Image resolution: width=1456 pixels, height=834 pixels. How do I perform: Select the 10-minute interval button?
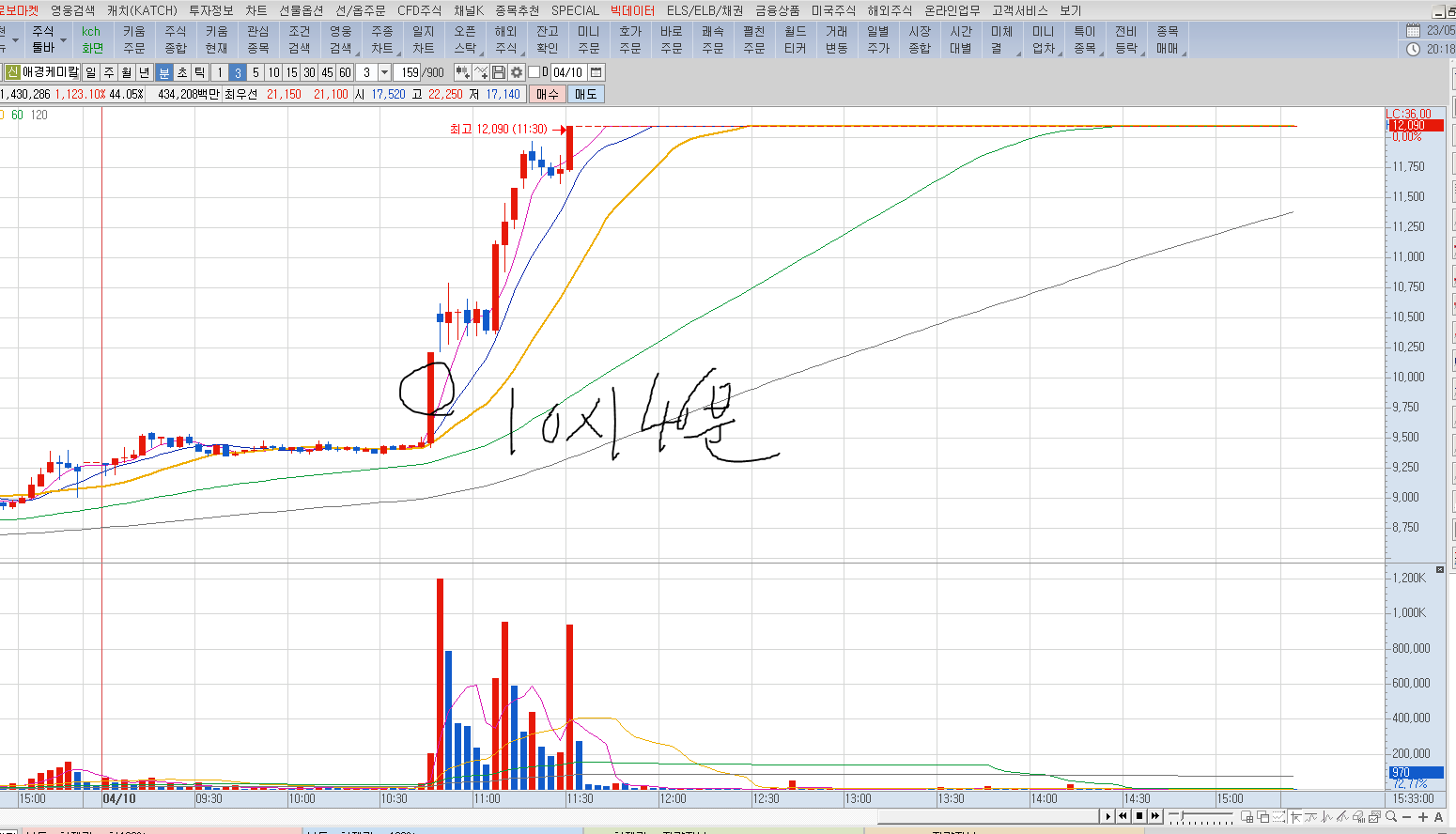(x=273, y=72)
